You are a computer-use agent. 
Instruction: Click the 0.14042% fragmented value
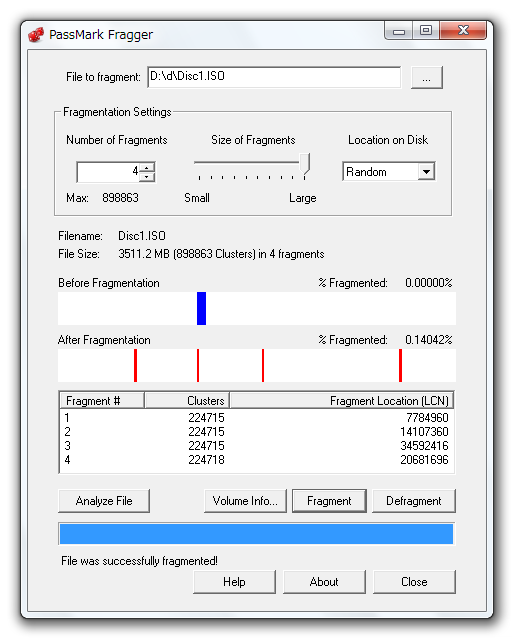click(429, 340)
